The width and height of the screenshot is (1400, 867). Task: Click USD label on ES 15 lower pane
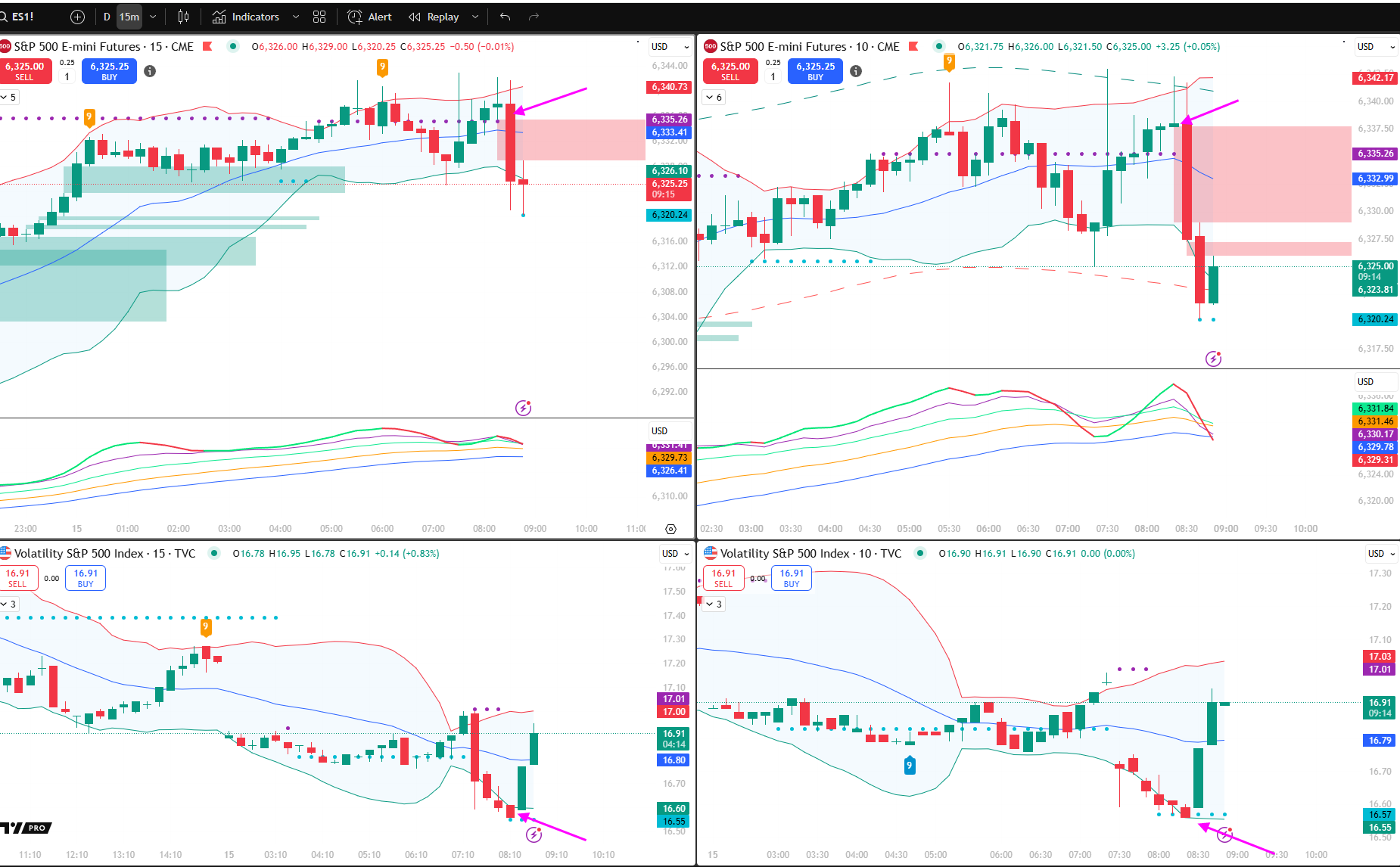[660, 431]
